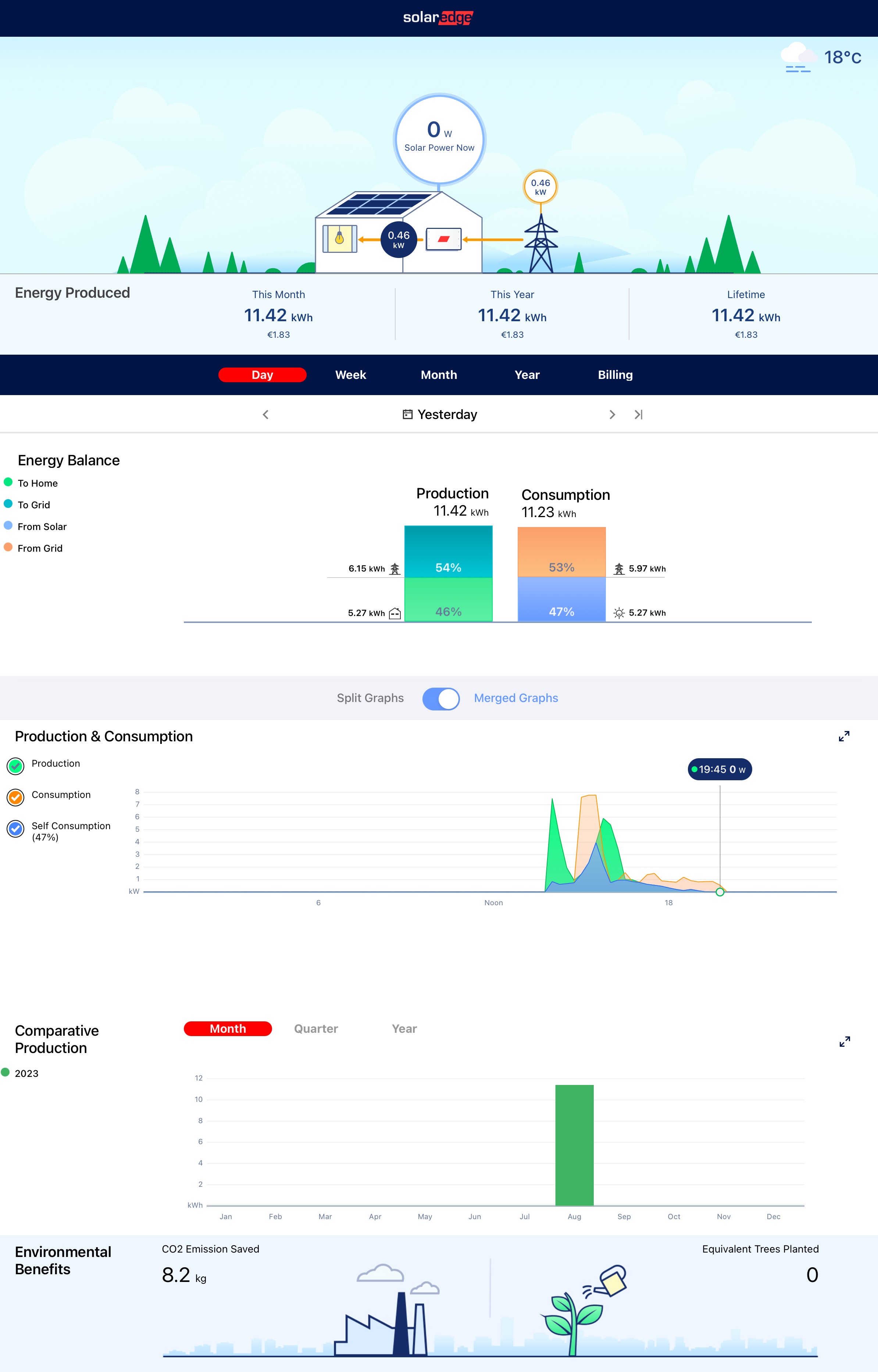Screen dimensions: 878x1372
Task: Uncheck the Consumption series checkbox
Action: [15, 798]
